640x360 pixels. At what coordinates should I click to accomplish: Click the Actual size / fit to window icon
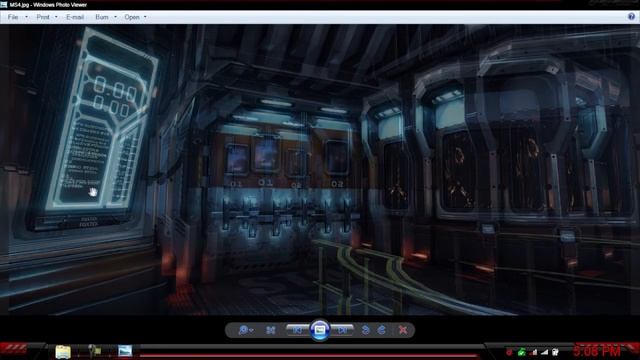point(271,330)
